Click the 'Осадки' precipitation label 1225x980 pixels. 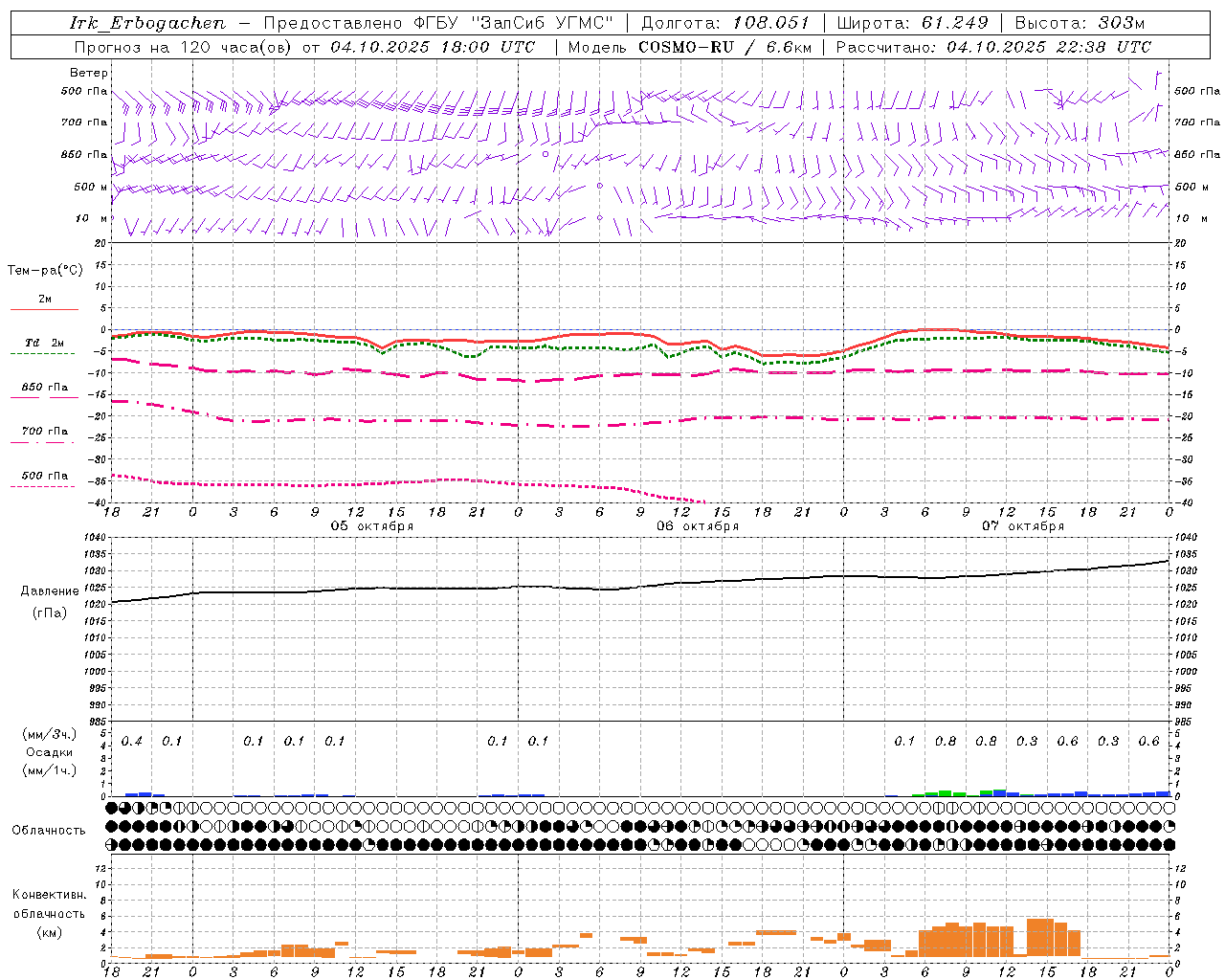point(50,752)
